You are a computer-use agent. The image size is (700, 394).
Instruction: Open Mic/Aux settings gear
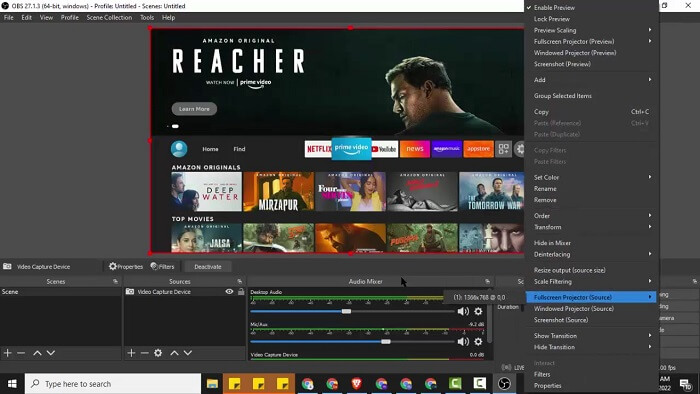[478, 342]
